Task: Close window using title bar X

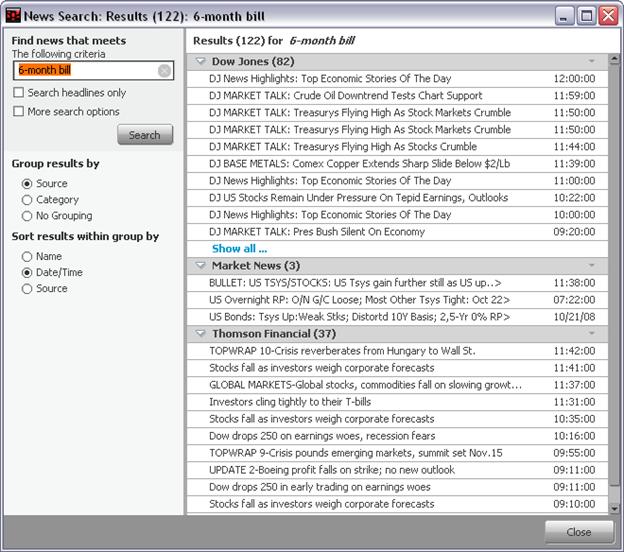Action: (x=608, y=15)
